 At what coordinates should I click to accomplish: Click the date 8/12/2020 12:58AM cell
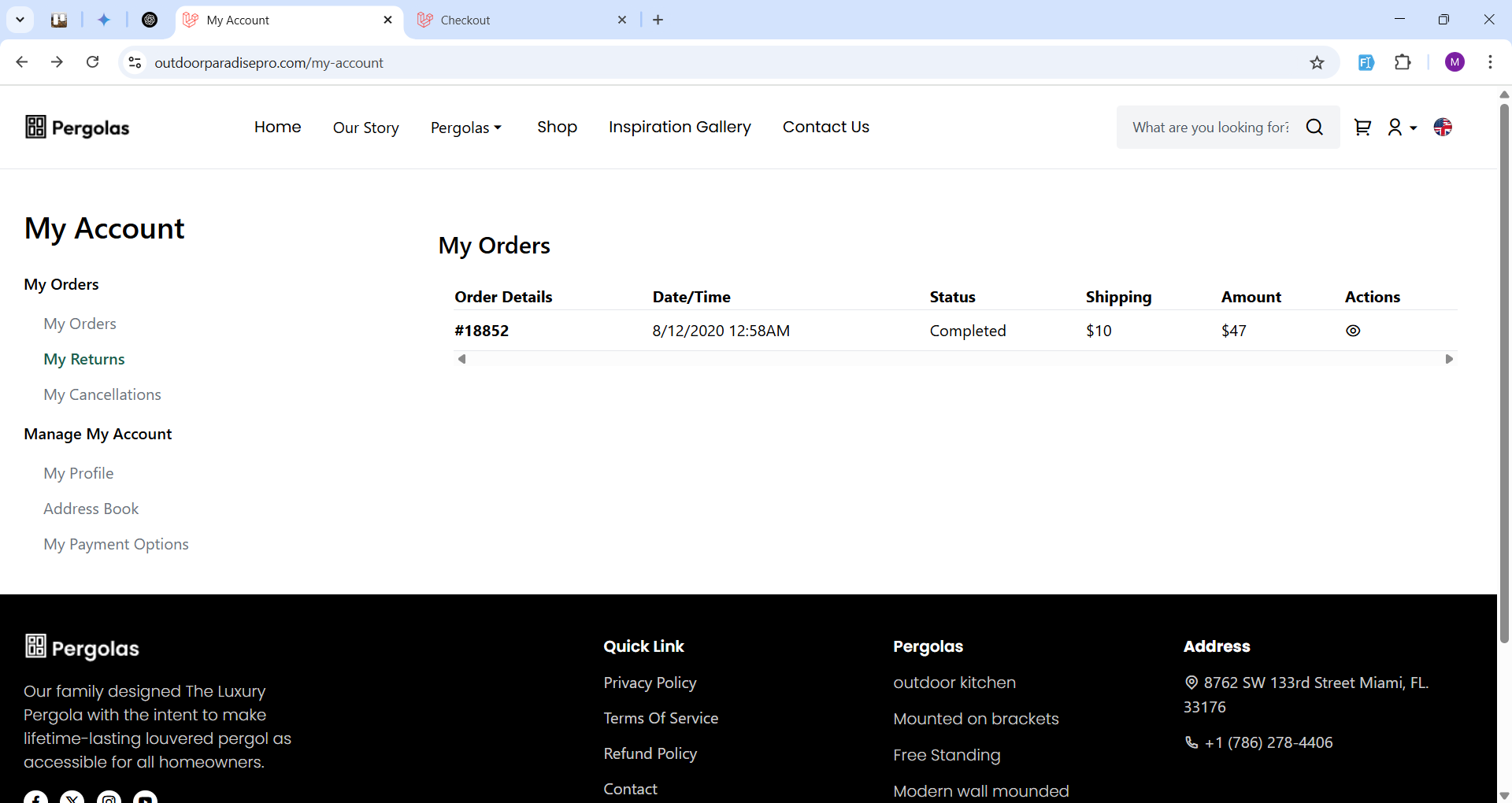721,331
